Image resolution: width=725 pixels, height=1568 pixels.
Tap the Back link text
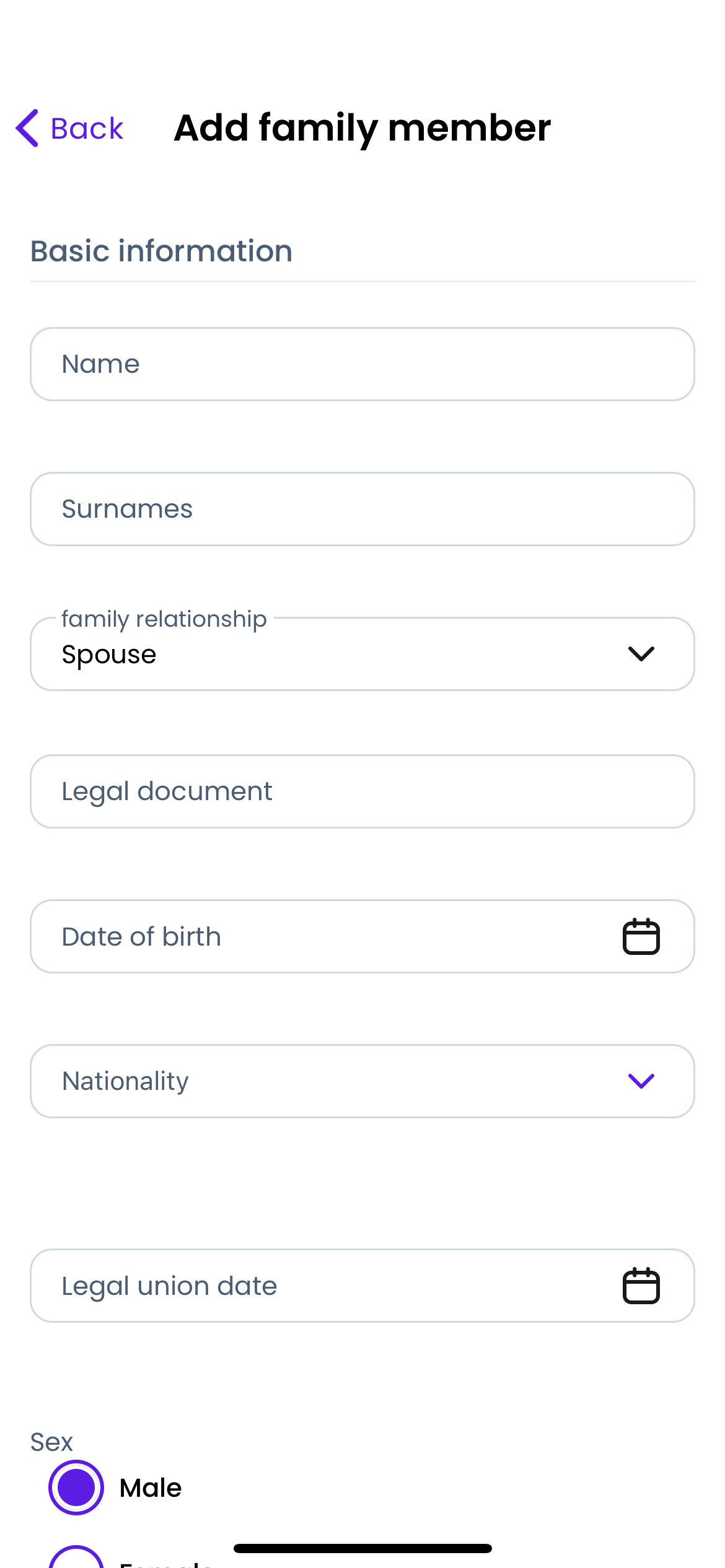pyautogui.click(x=87, y=128)
